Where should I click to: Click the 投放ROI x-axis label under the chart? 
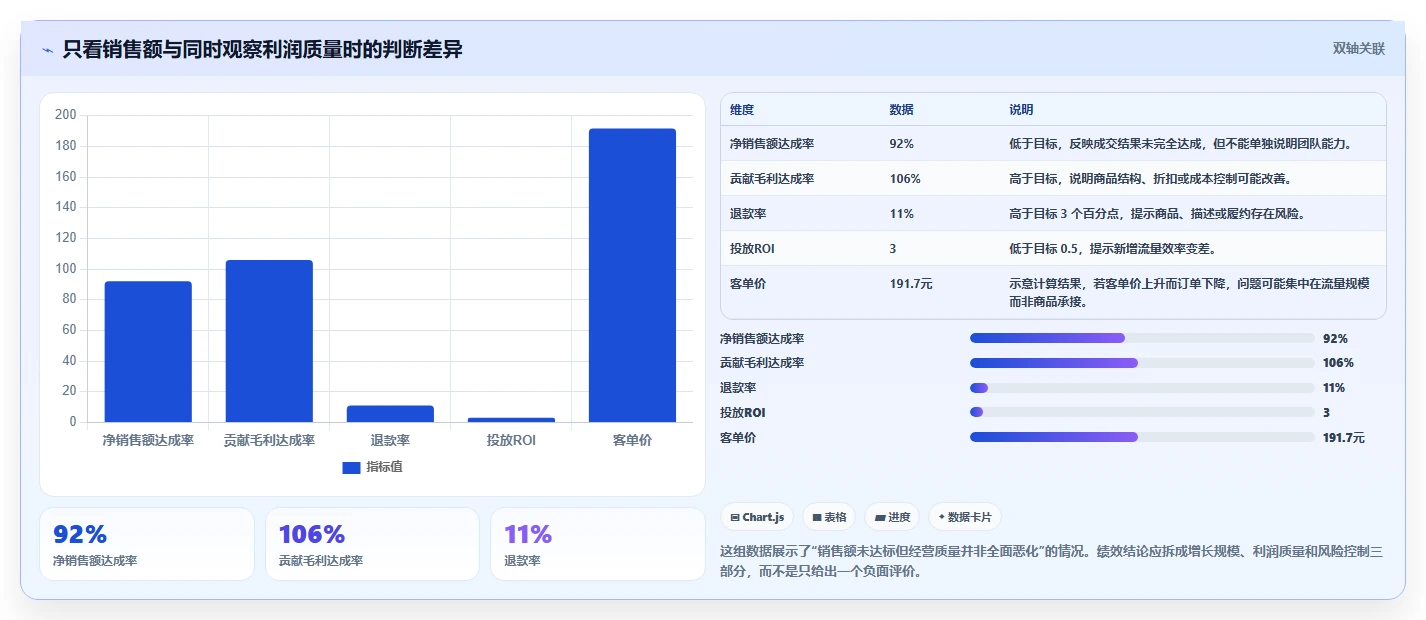click(x=511, y=440)
